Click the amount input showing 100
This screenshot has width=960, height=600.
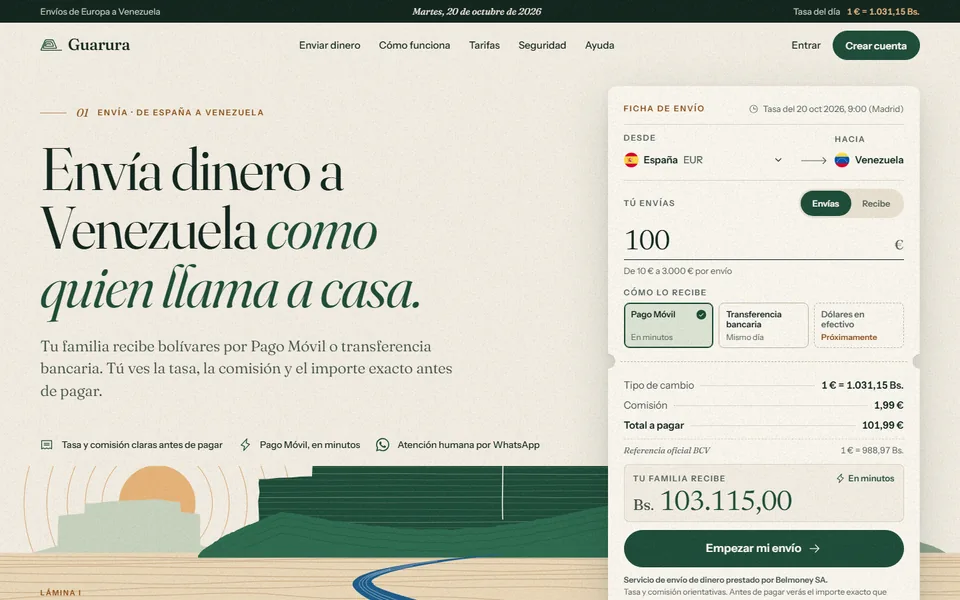756,241
